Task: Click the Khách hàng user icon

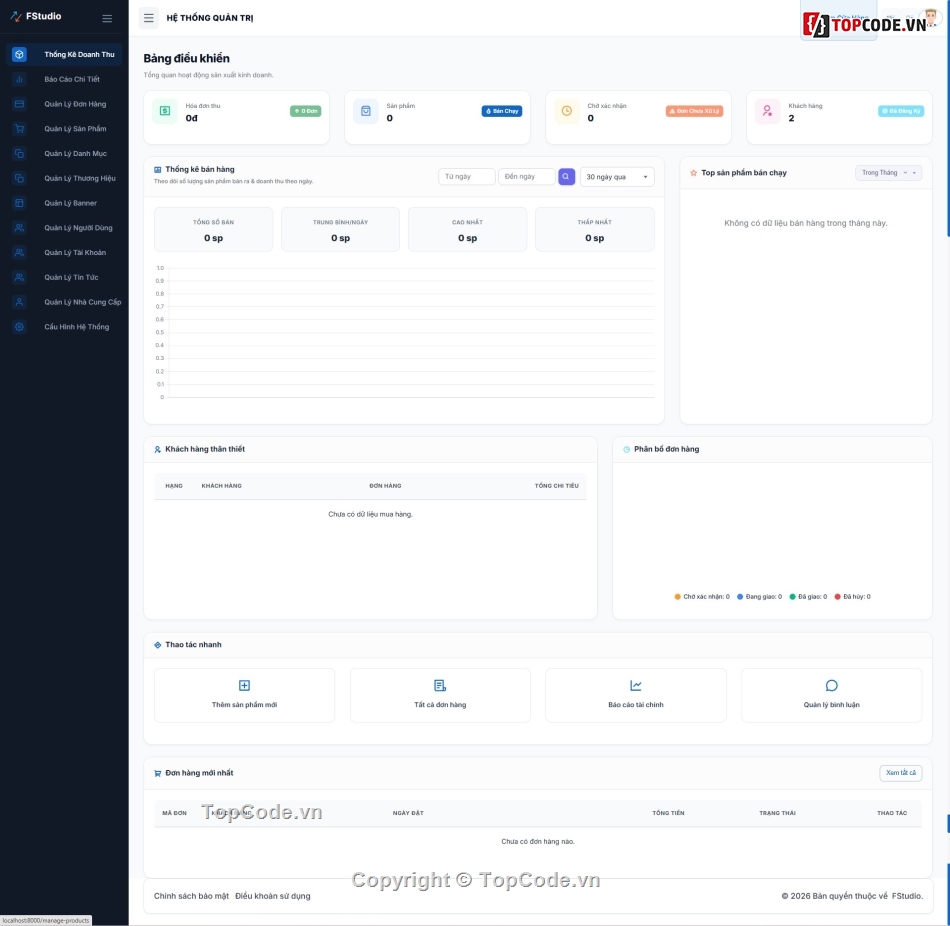Action: click(x=768, y=111)
